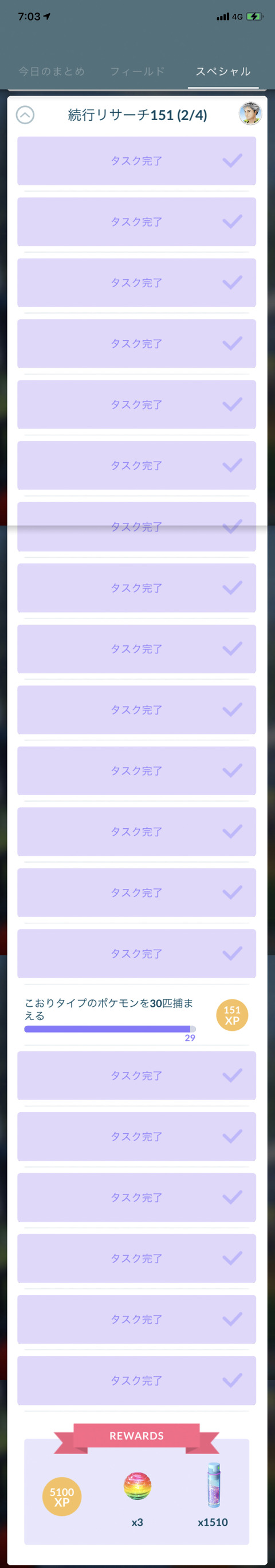Viewport: 275px width, 1568px height.
Task: Tap the location arrow beside 7:03
Action: tap(47, 17)
